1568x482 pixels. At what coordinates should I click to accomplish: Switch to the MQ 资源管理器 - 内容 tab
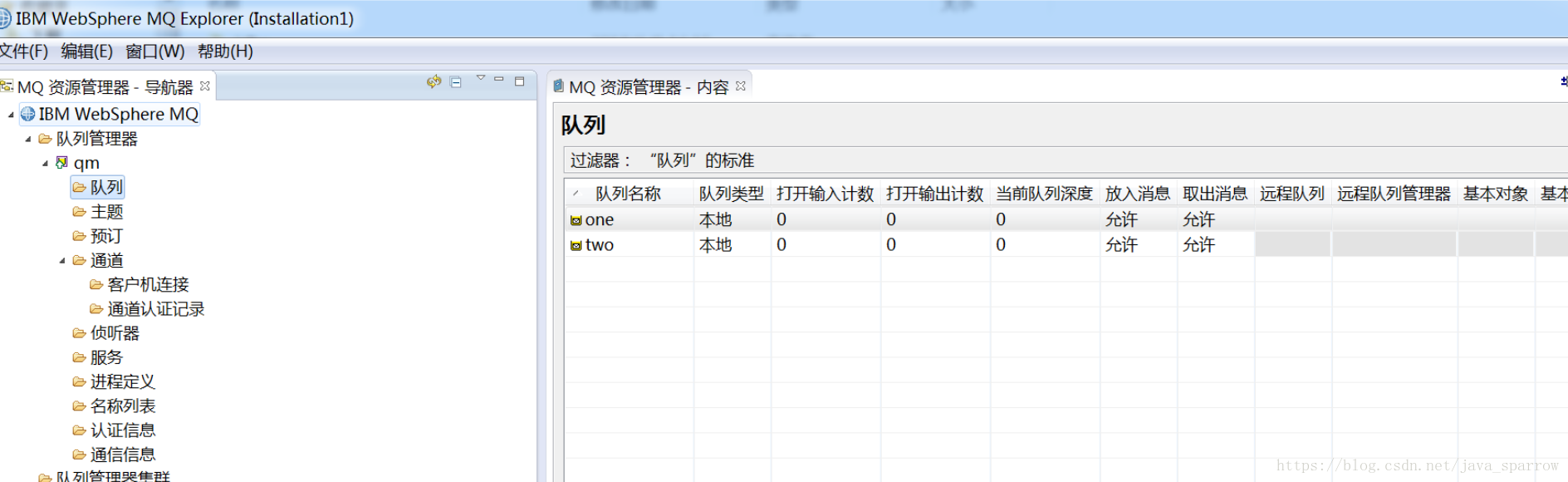tap(649, 86)
